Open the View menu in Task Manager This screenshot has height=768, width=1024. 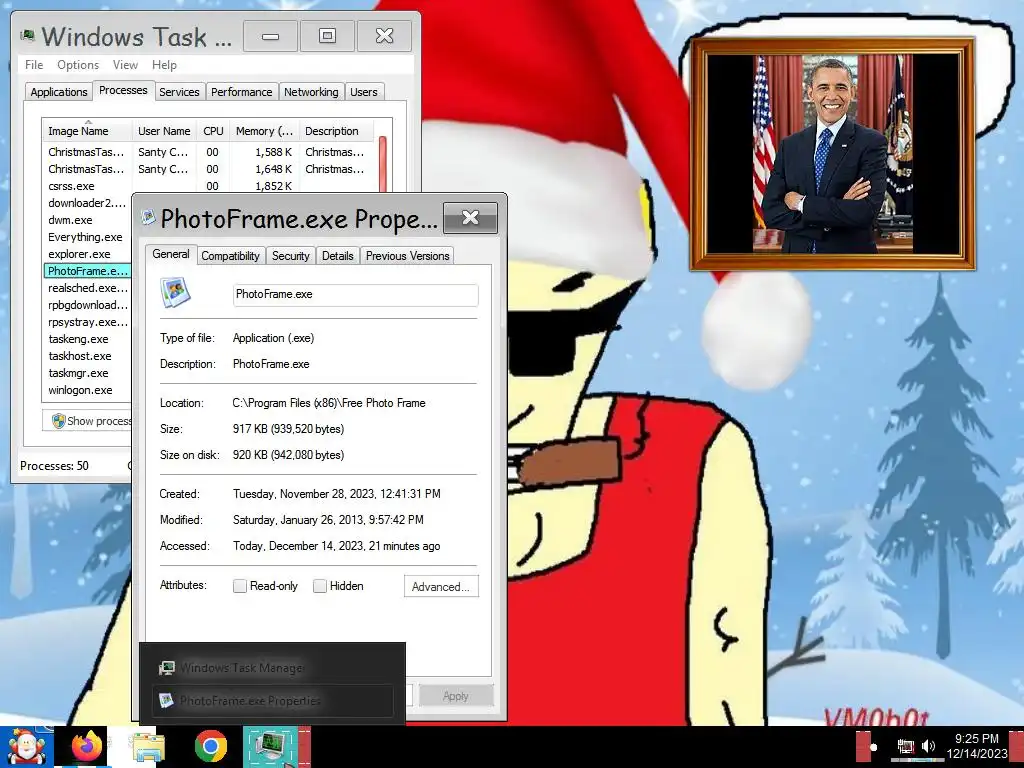tap(125, 65)
